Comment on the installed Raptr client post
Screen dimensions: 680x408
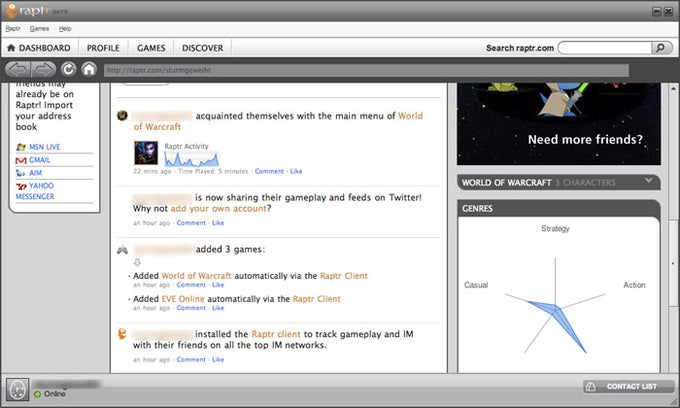(x=191, y=359)
